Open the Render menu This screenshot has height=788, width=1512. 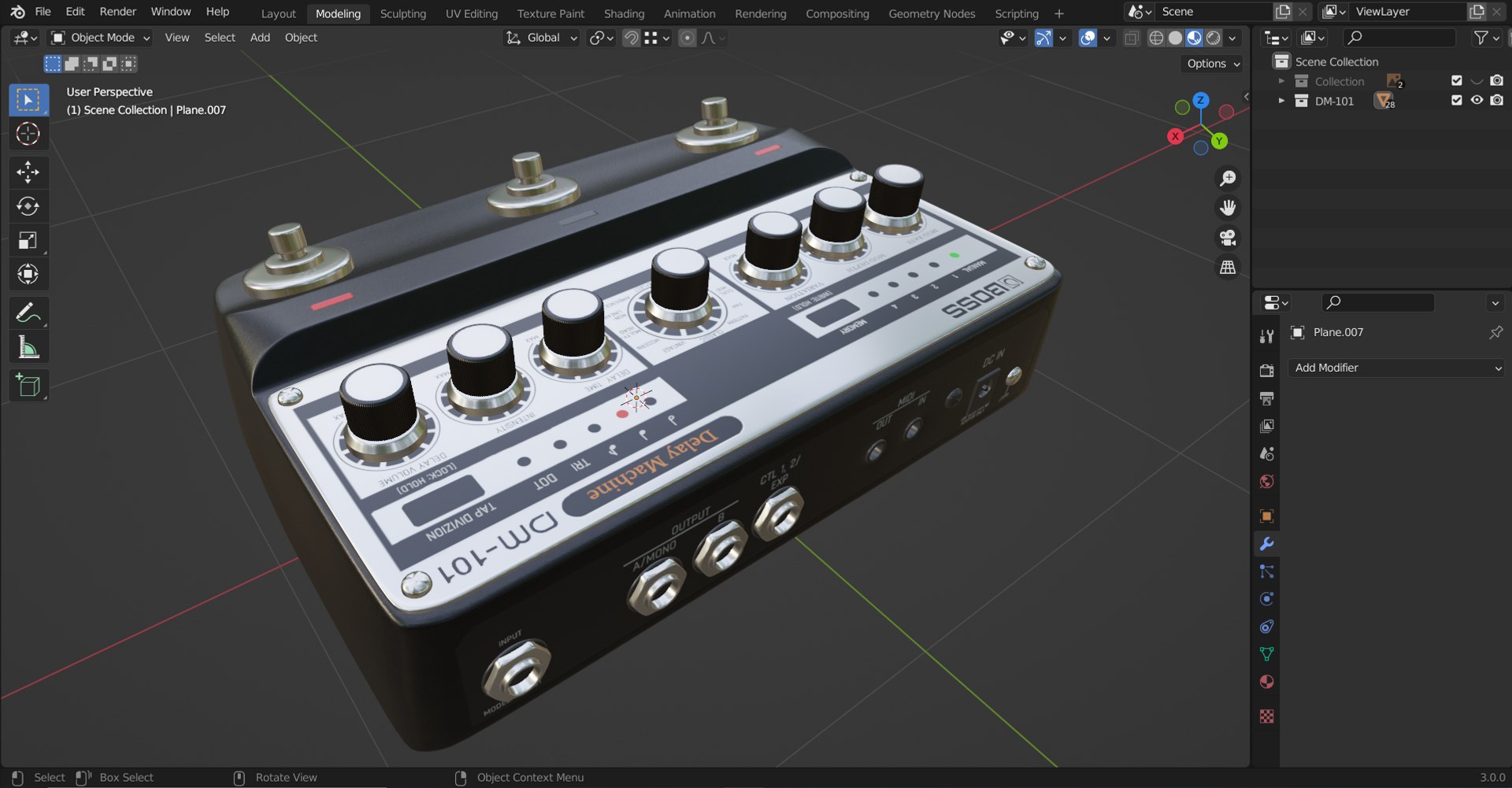117,12
